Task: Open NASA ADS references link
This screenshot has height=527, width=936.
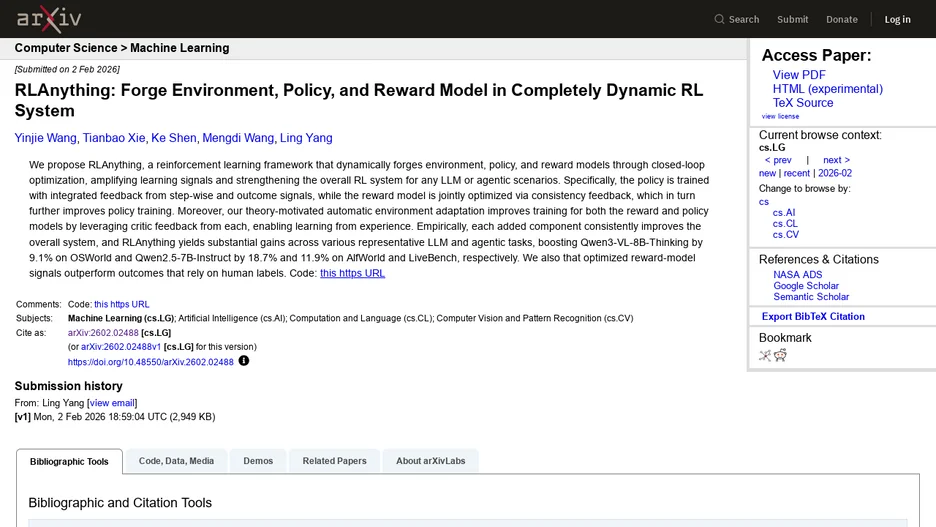Action: tap(798, 275)
